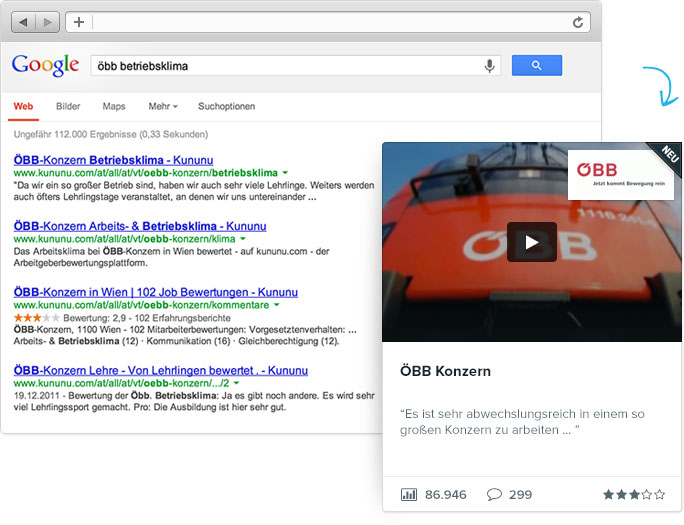Click the bar chart views icon beside 86.946
This screenshot has width=684, height=525.
click(x=409, y=494)
